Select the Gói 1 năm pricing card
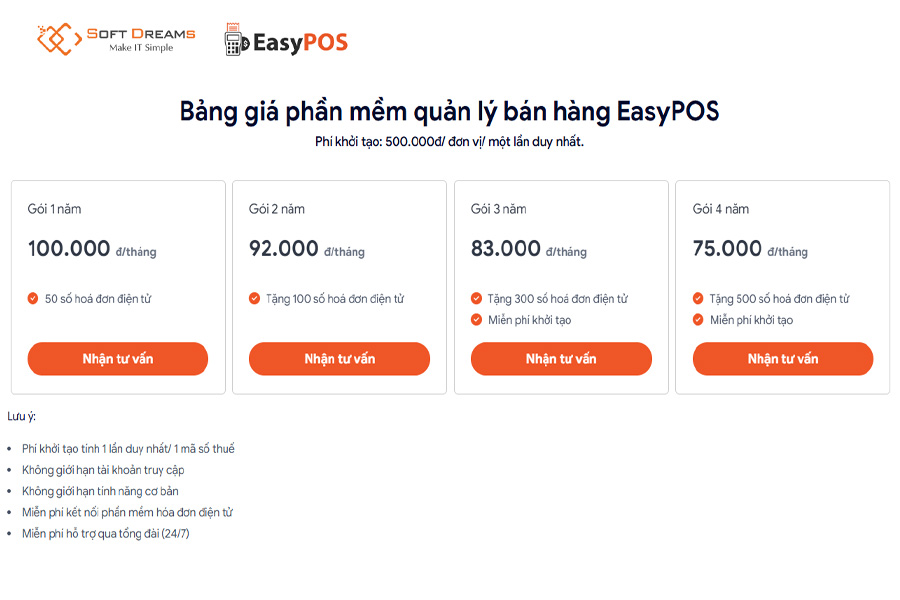This screenshot has height=600, width=900. [x=117, y=285]
